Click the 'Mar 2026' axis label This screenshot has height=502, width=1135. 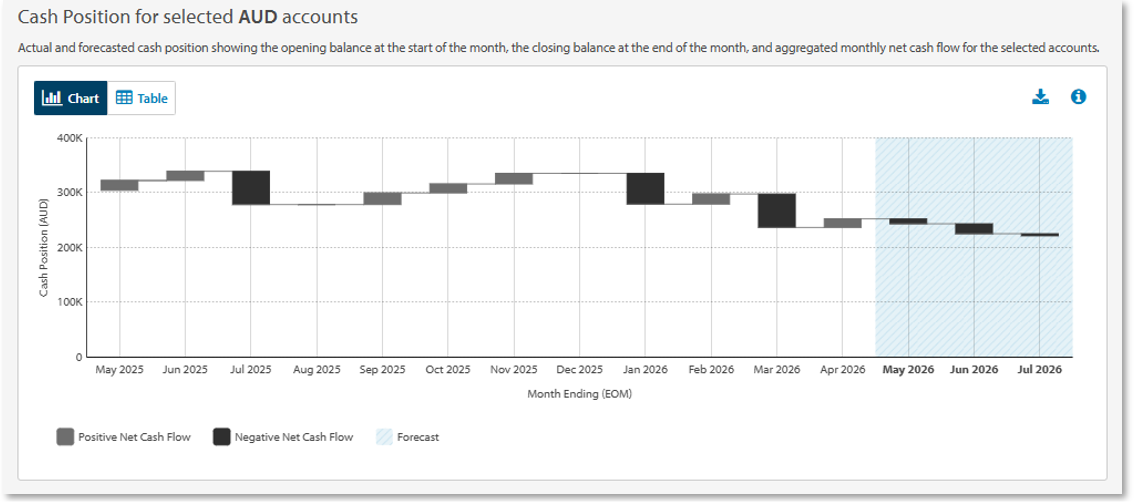click(777, 370)
